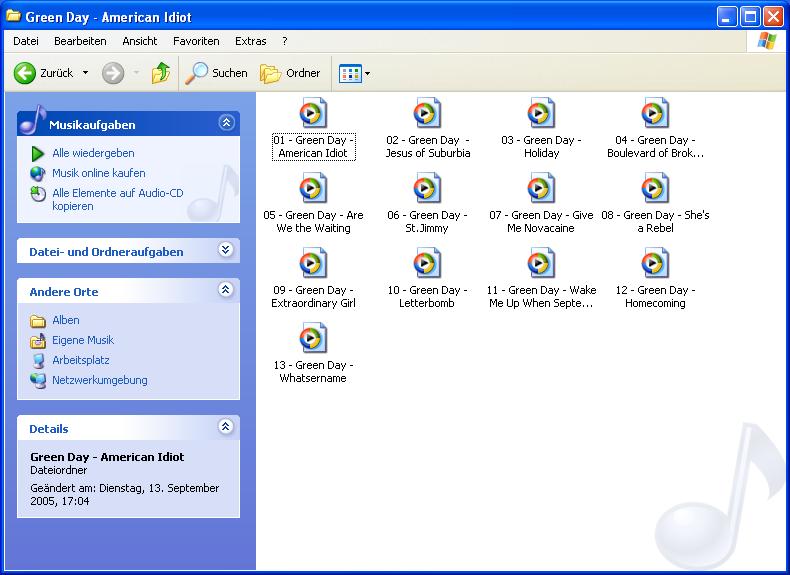
Task: Open the Favoriten menu
Action: (x=196, y=41)
